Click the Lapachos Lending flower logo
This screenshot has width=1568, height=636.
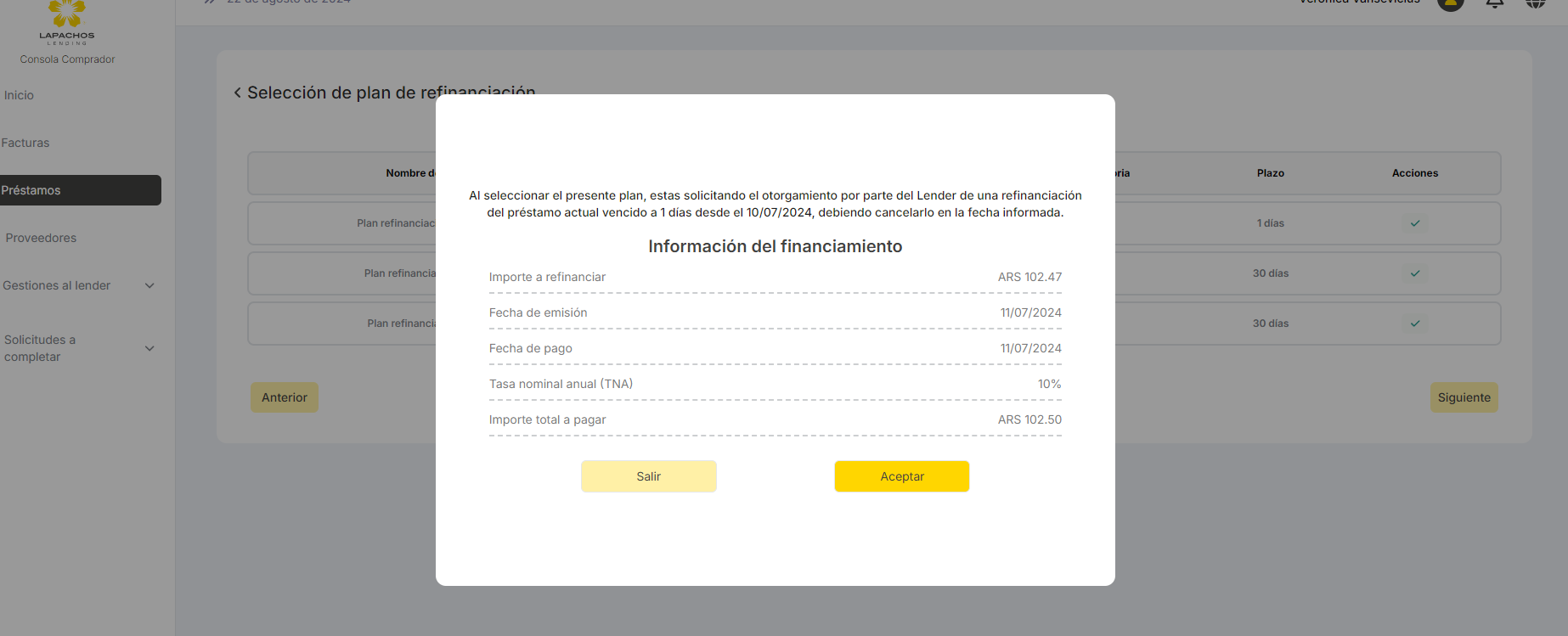67,15
